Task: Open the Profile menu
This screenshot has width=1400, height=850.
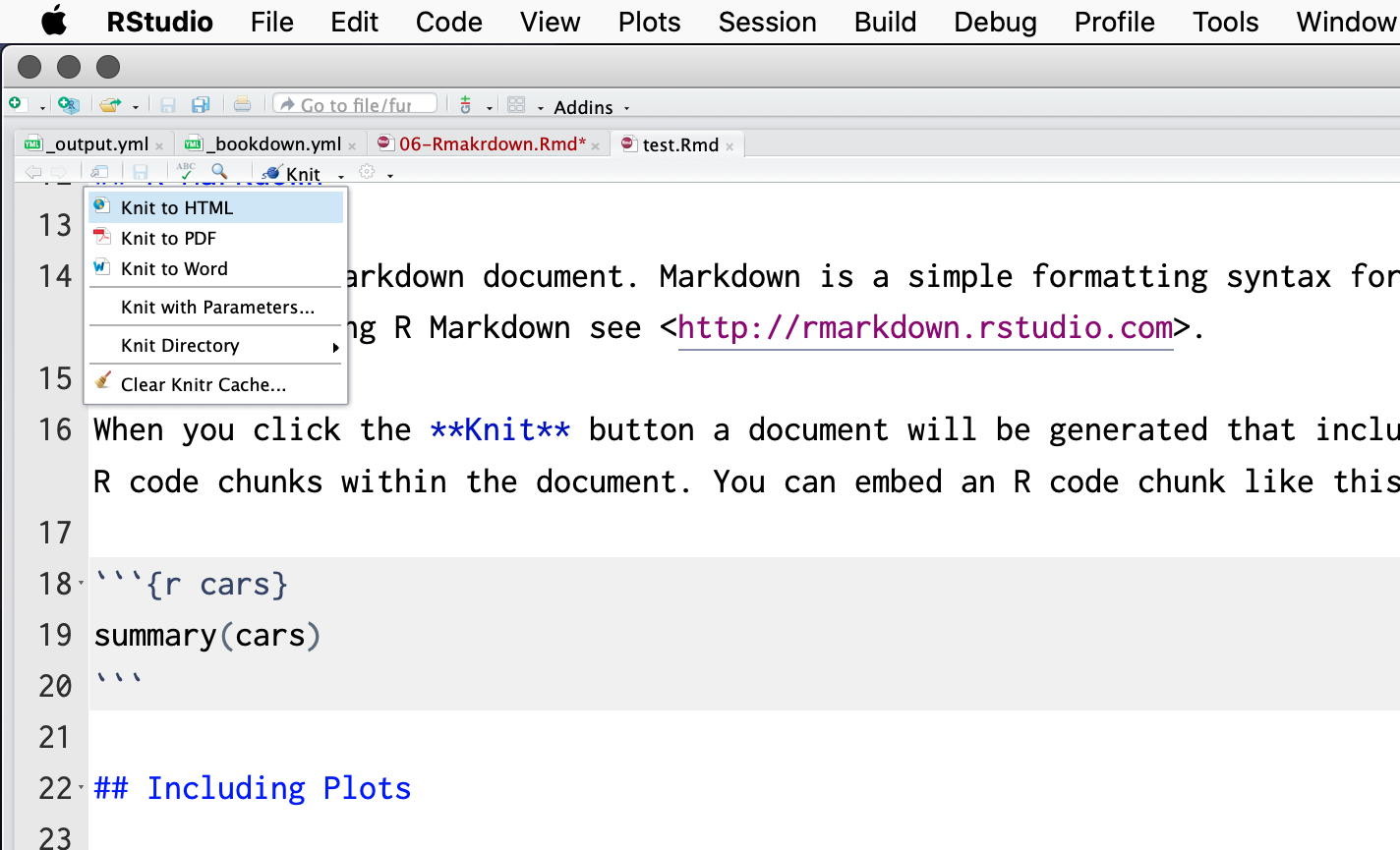Action: (1115, 22)
